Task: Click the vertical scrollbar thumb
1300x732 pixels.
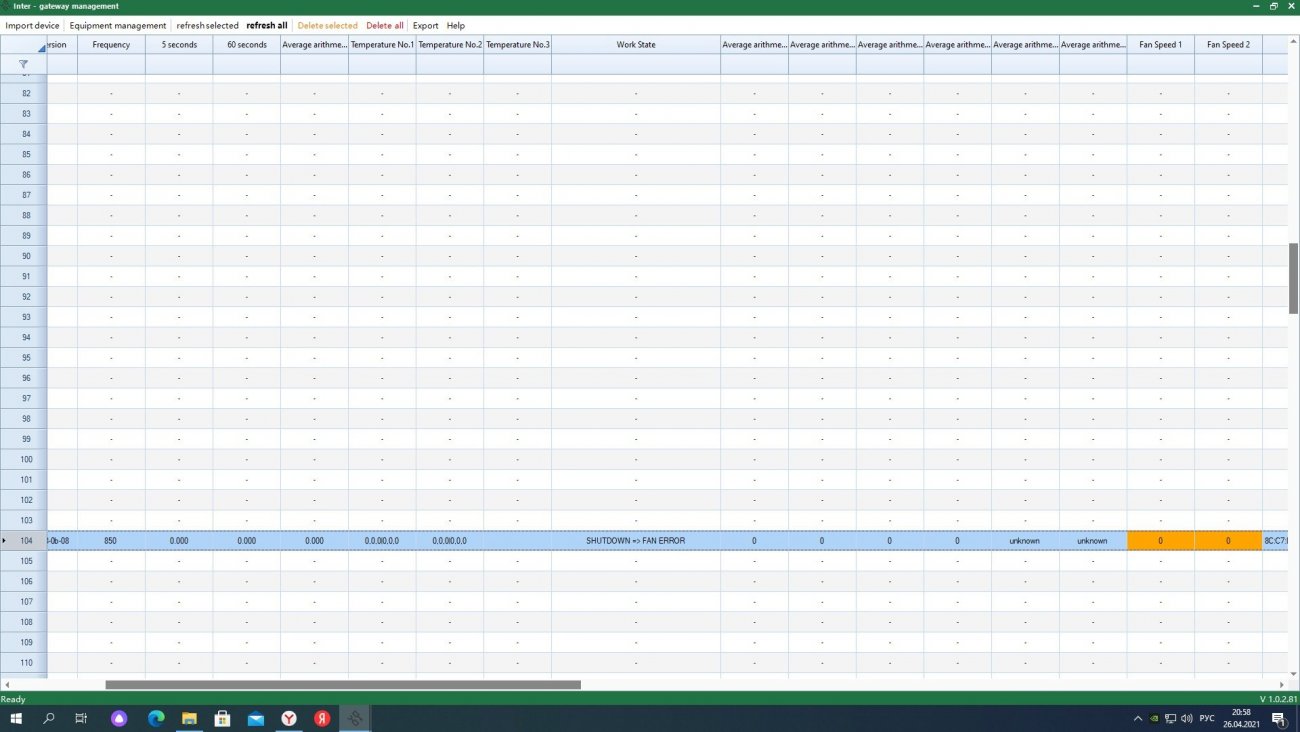Action: point(1293,279)
